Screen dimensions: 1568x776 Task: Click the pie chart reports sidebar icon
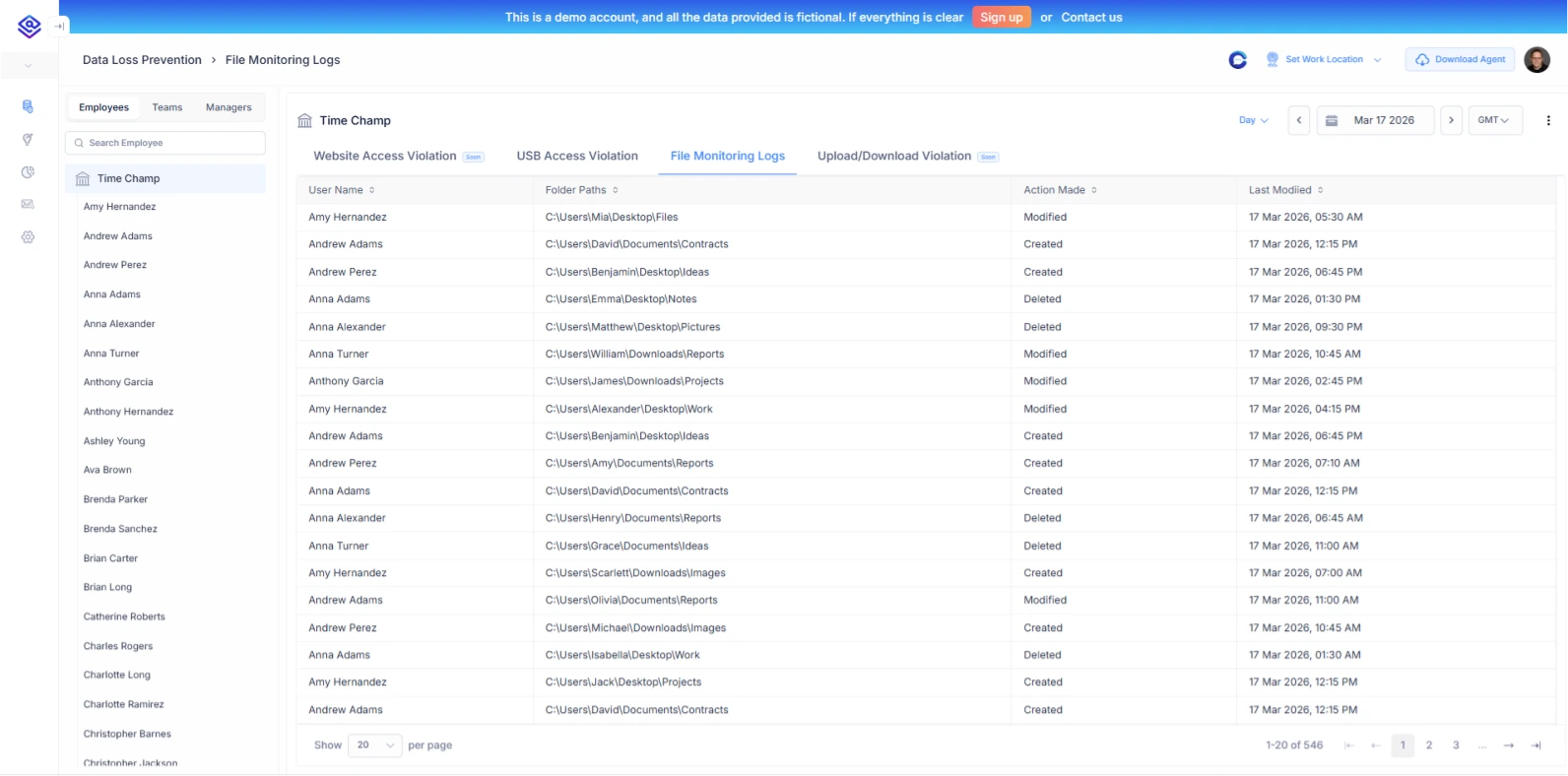tap(28, 172)
